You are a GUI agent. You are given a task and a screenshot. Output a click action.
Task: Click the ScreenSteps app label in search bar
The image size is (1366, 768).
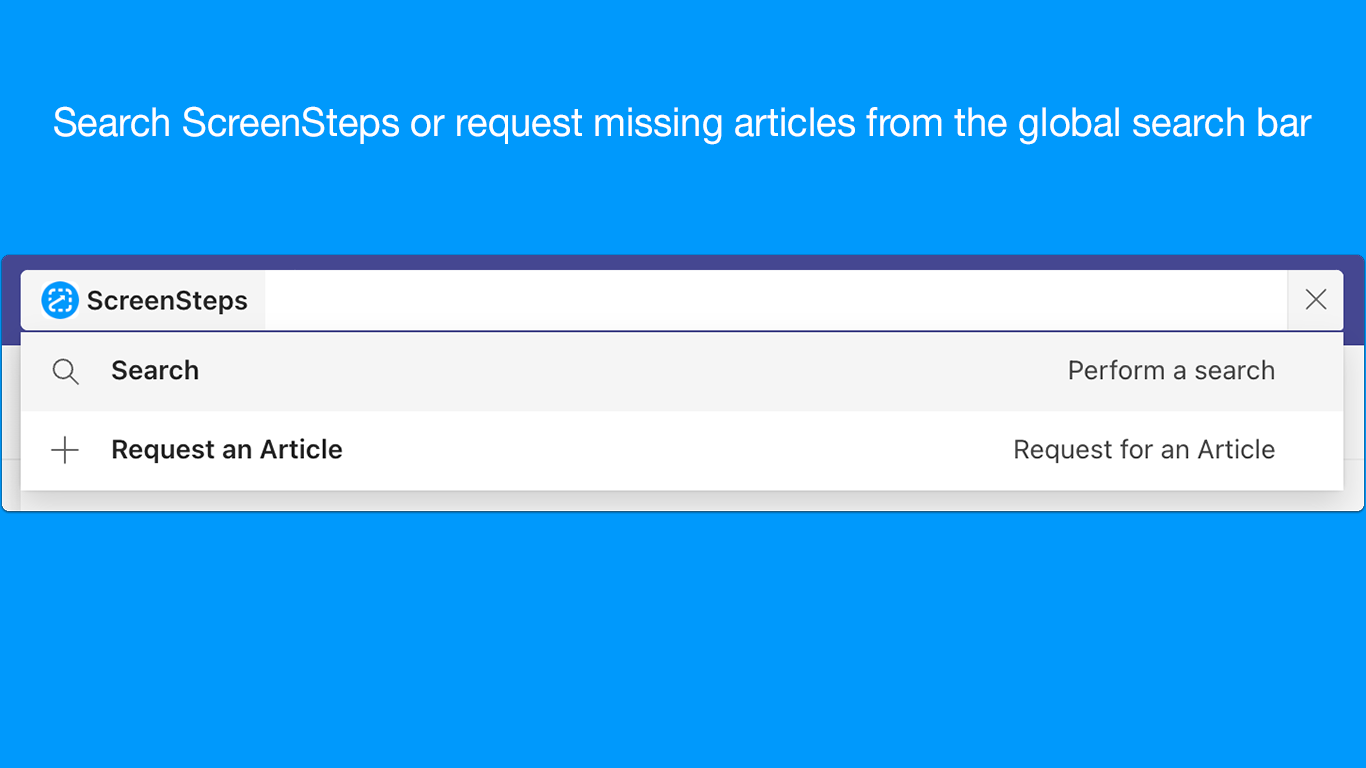pos(167,301)
